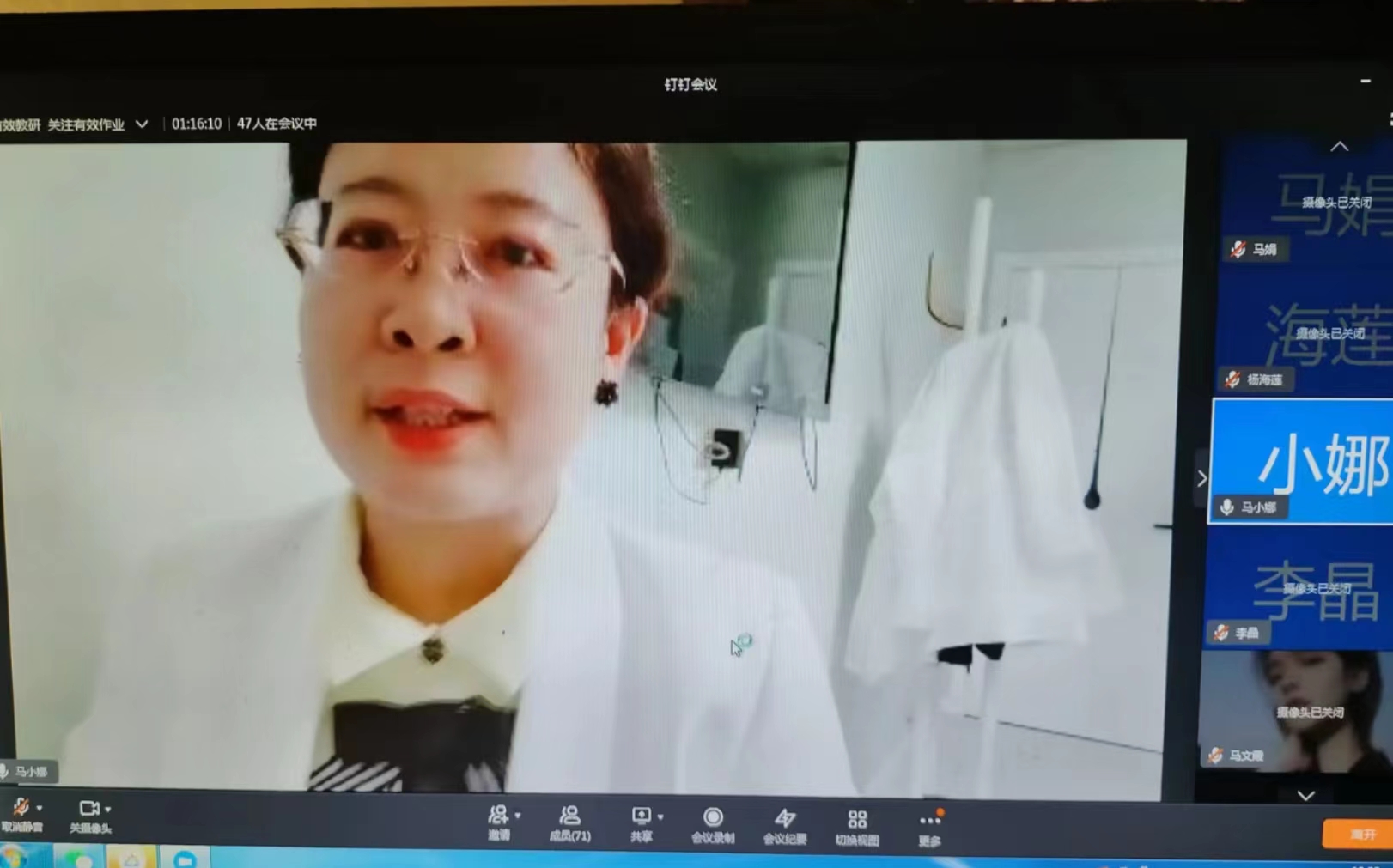
Task: Start meeting recording (会议录制)
Action: coord(713,825)
